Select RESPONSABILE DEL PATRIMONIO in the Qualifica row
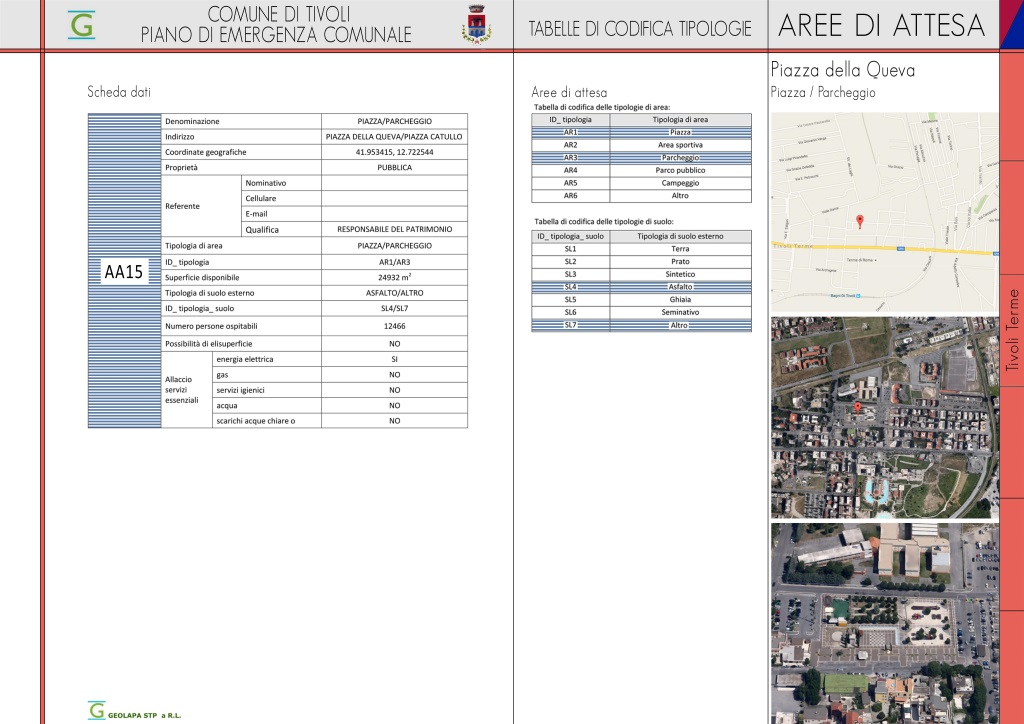The image size is (1024, 724). [394, 229]
